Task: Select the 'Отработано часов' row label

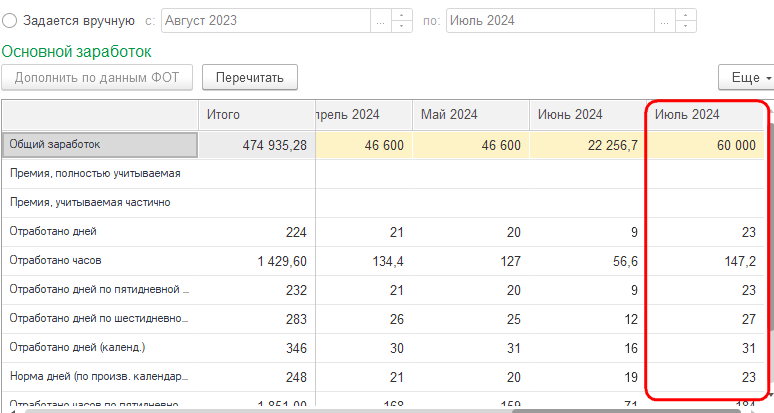Action: [x=100, y=261]
